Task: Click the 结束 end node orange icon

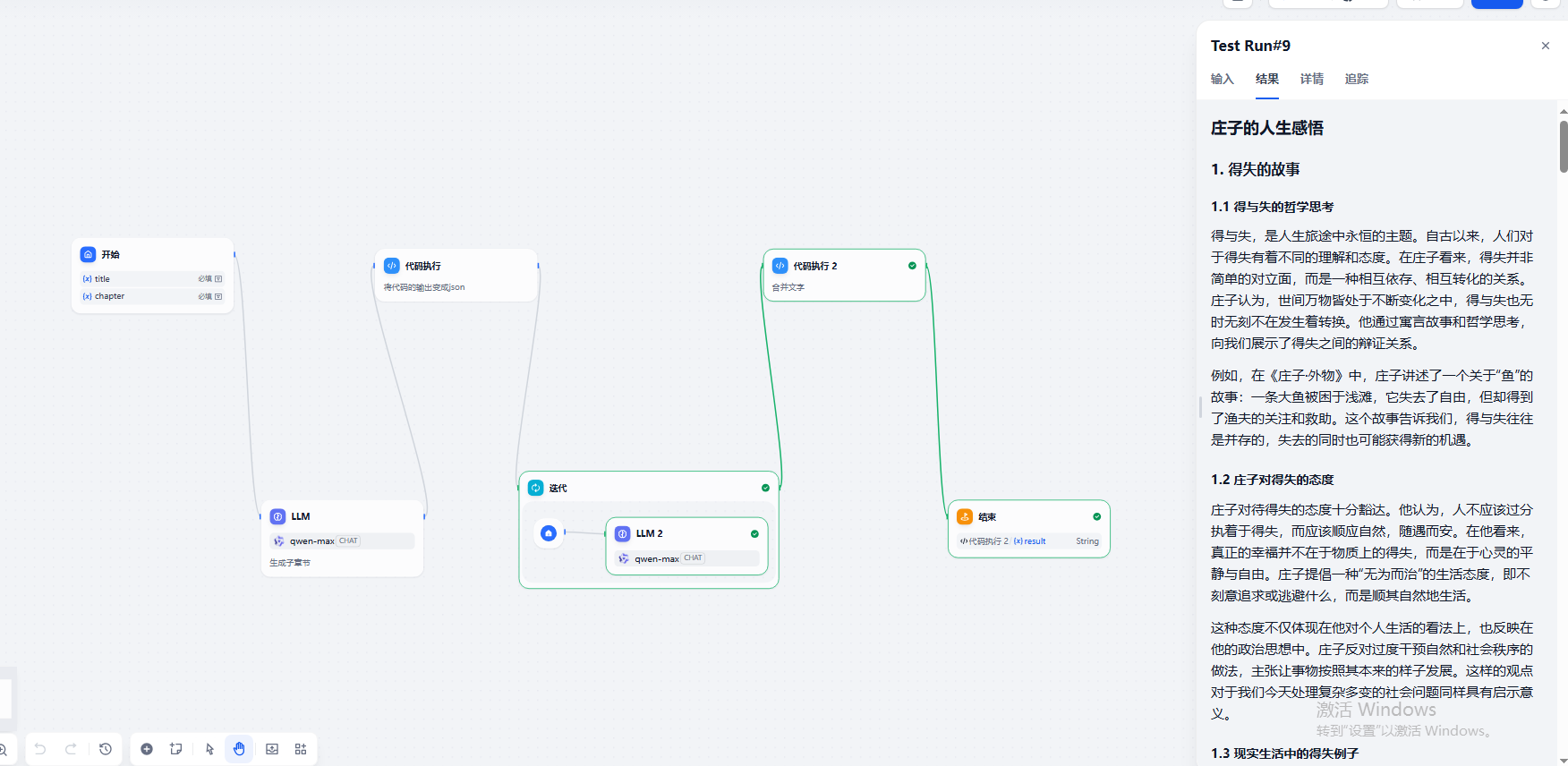Action: [965, 516]
